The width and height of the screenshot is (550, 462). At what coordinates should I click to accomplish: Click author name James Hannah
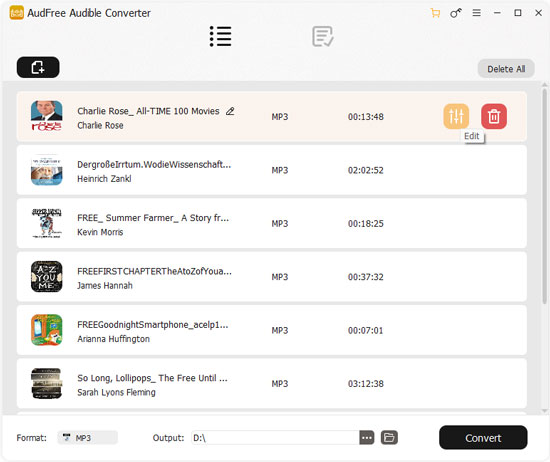coord(105,286)
